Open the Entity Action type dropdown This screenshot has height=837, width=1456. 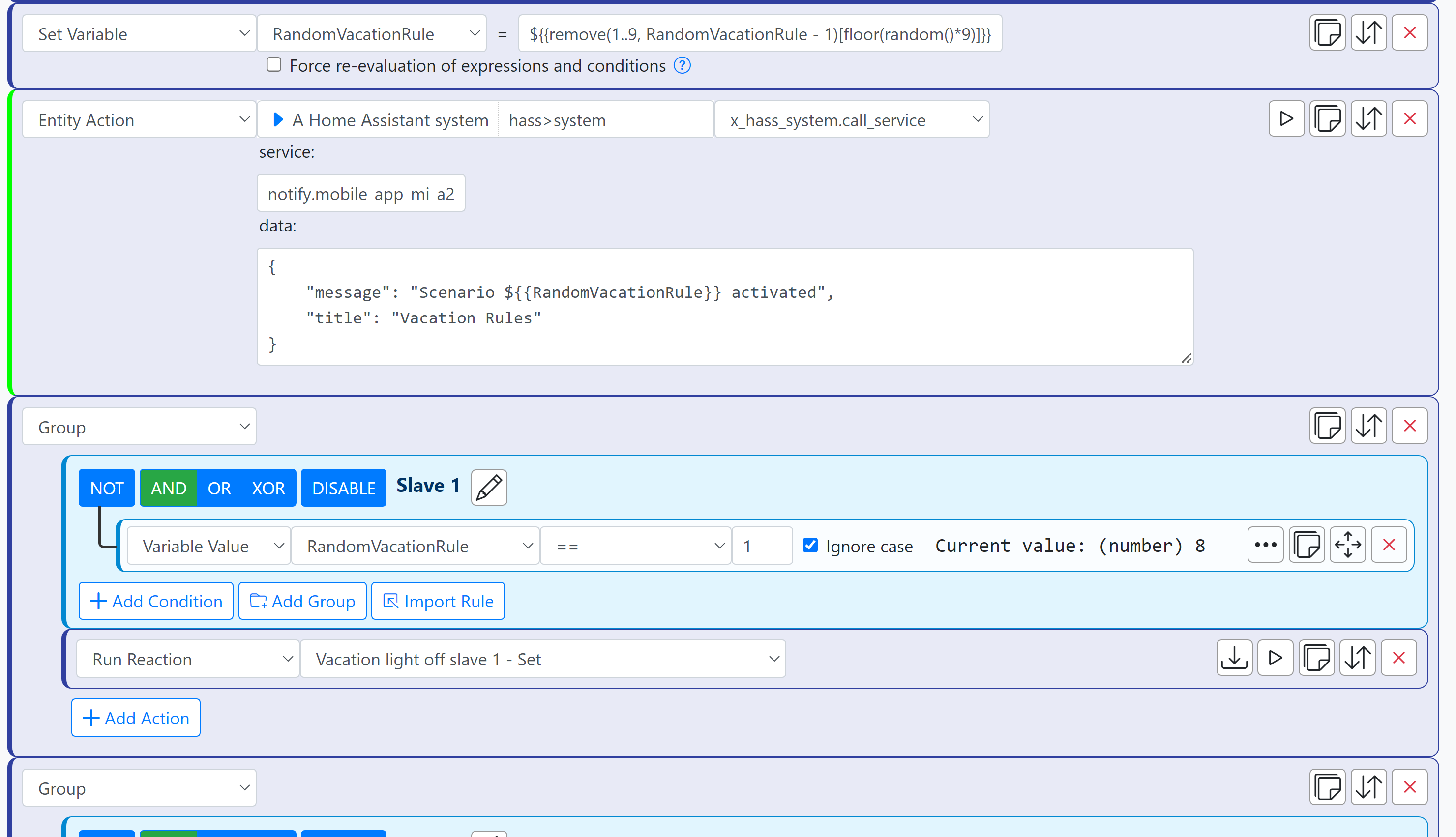pos(139,119)
